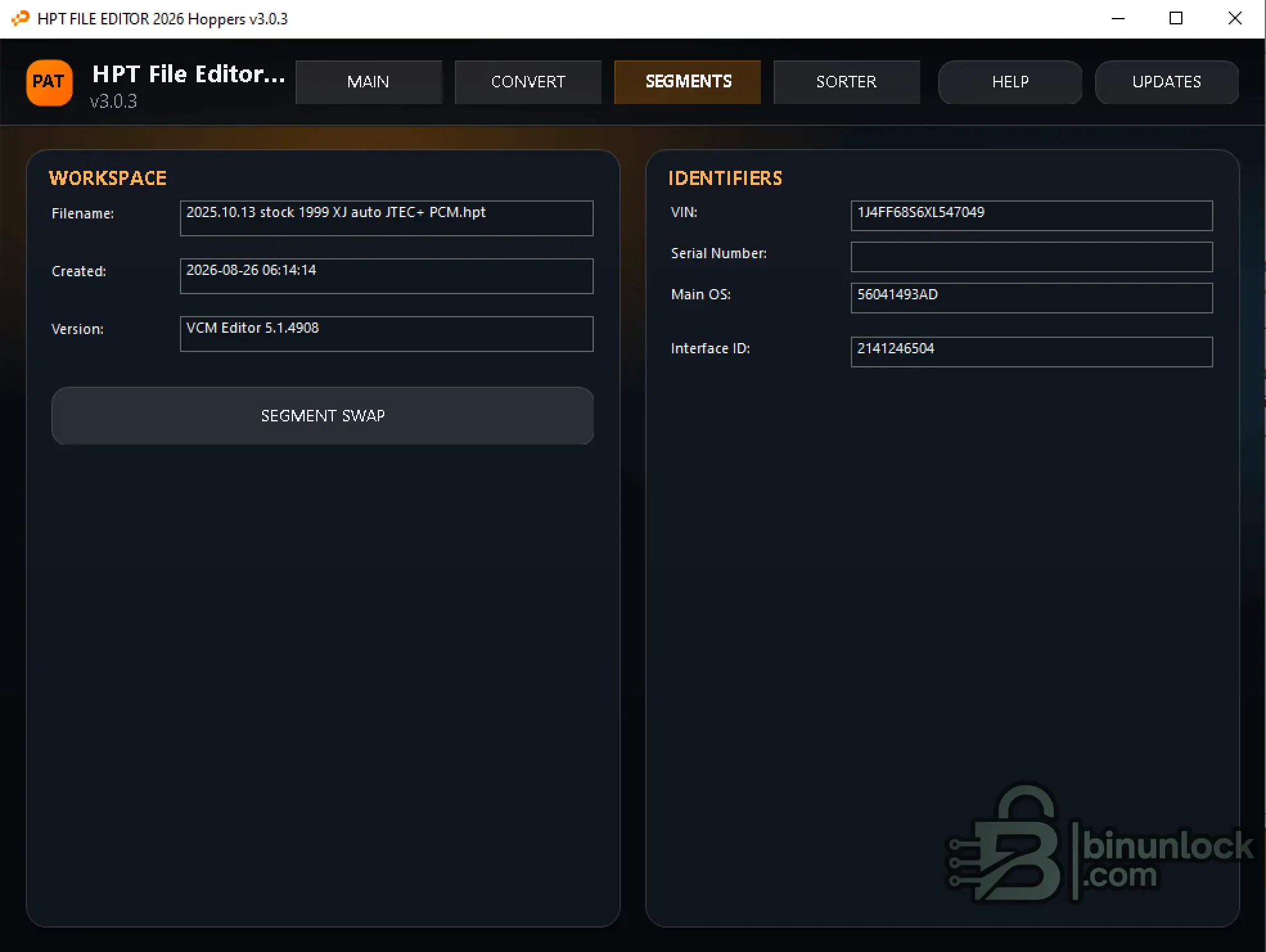Click the app icon in the title bar
The image size is (1266, 952).
[21, 19]
